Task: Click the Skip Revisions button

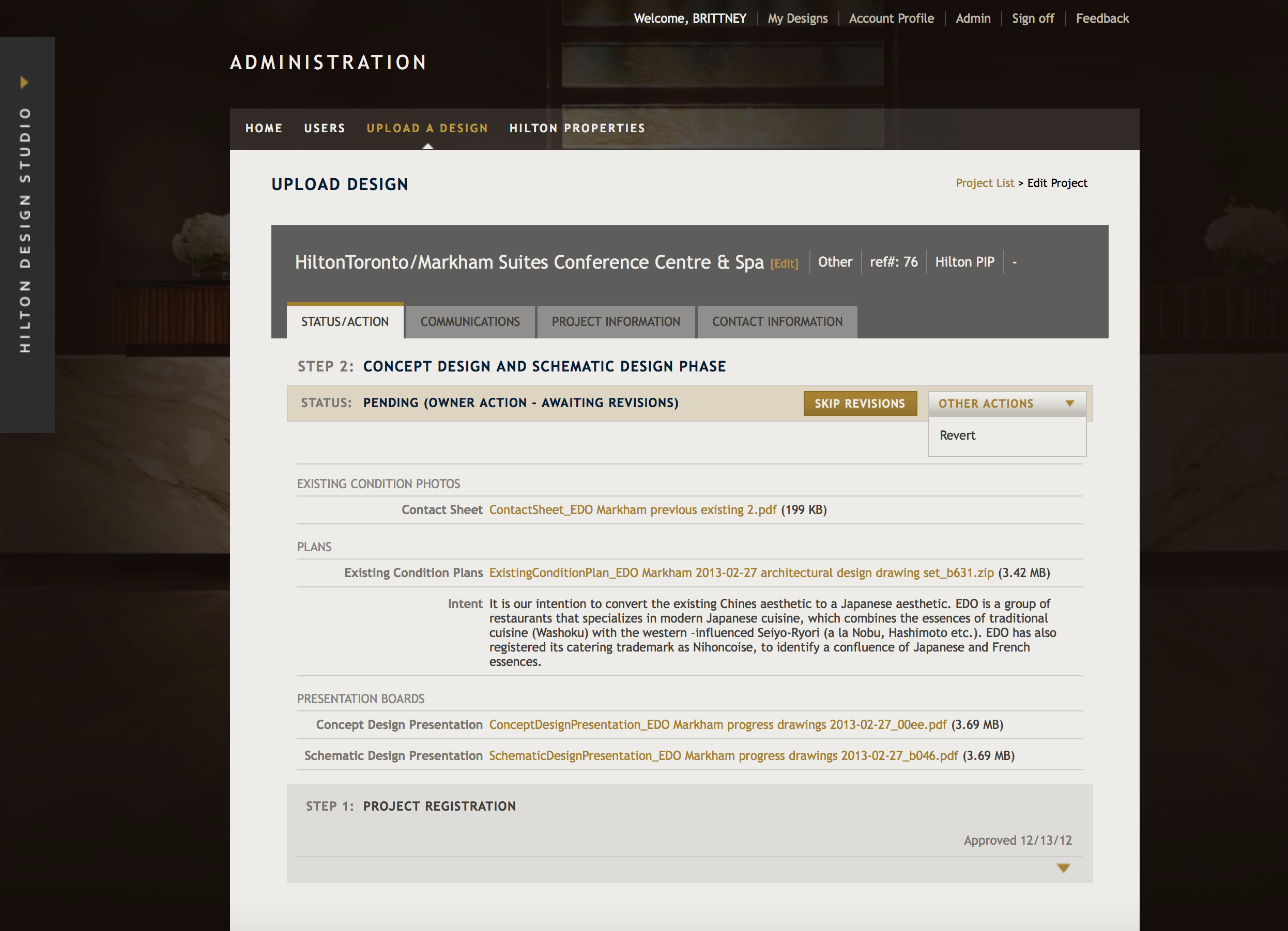Action: (x=860, y=404)
